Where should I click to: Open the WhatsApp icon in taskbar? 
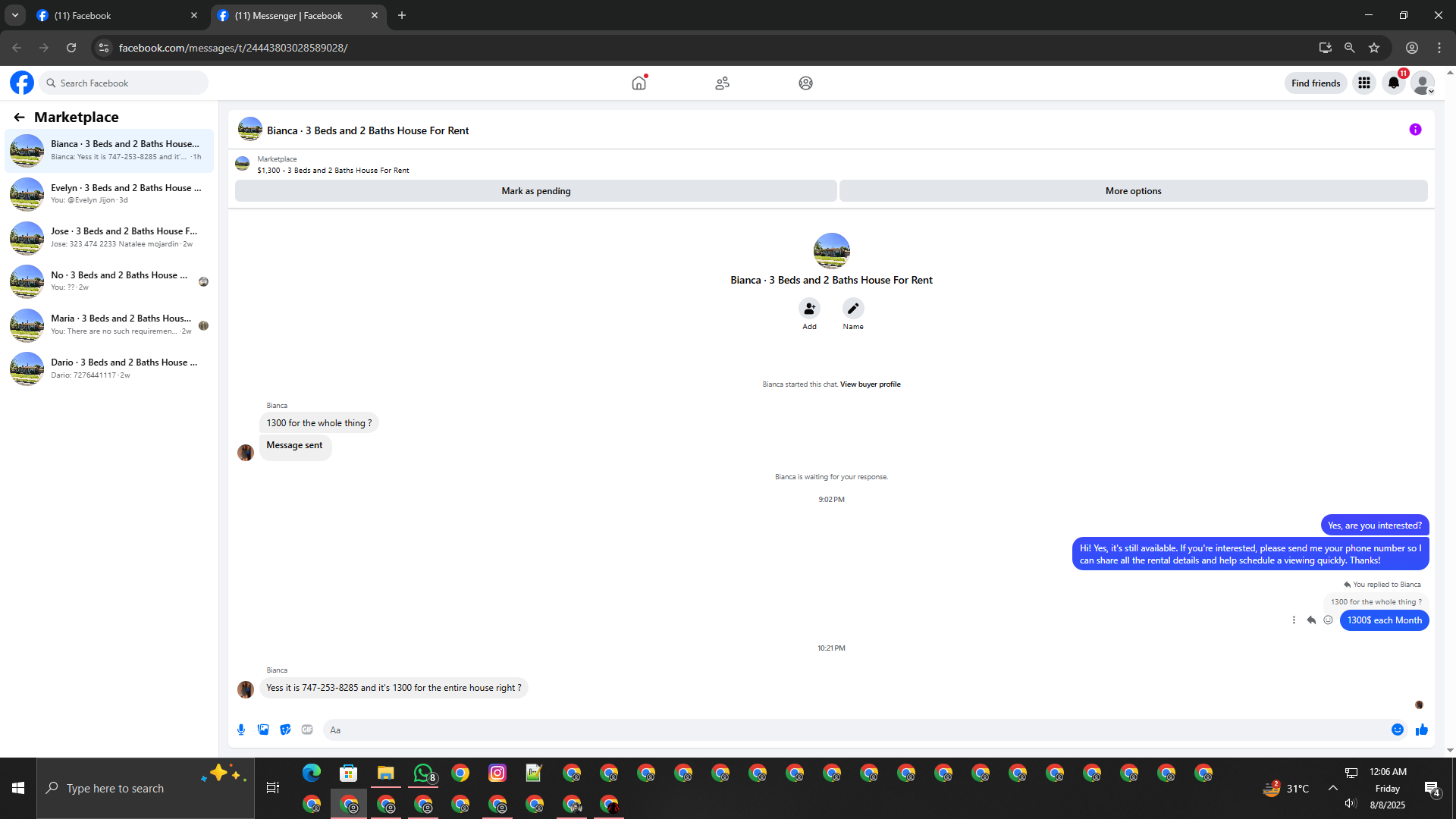coord(423,773)
